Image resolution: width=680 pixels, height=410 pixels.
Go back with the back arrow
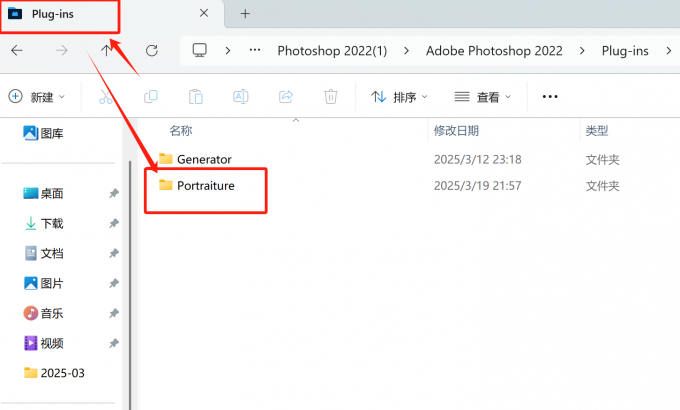pos(17,51)
